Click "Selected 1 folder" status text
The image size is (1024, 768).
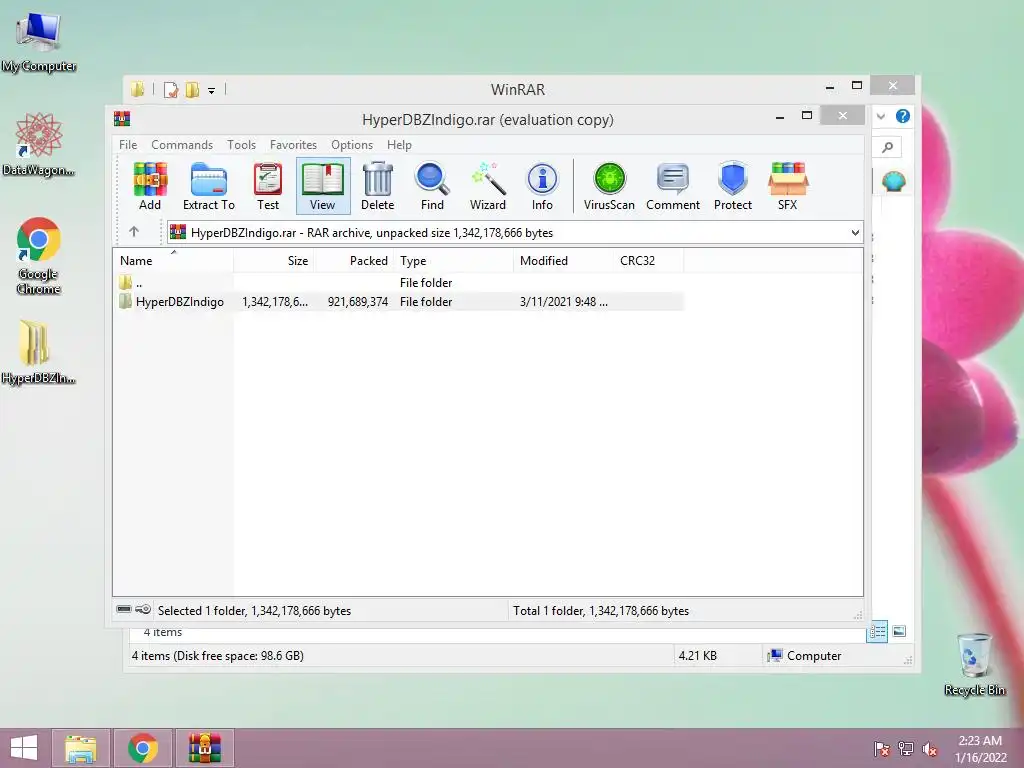[x=255, y=611]
